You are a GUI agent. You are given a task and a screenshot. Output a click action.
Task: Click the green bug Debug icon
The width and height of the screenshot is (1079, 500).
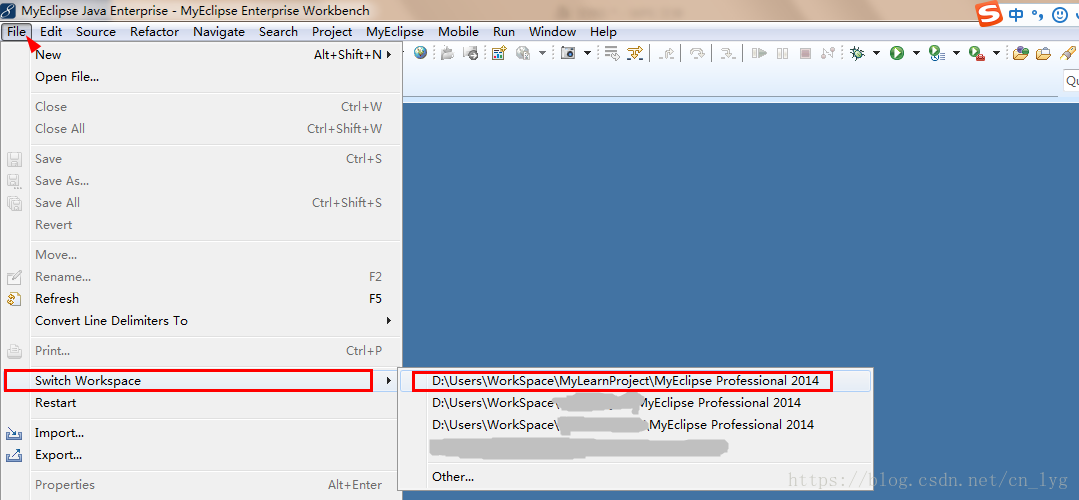pyautogui.click(x=857, y=53)
